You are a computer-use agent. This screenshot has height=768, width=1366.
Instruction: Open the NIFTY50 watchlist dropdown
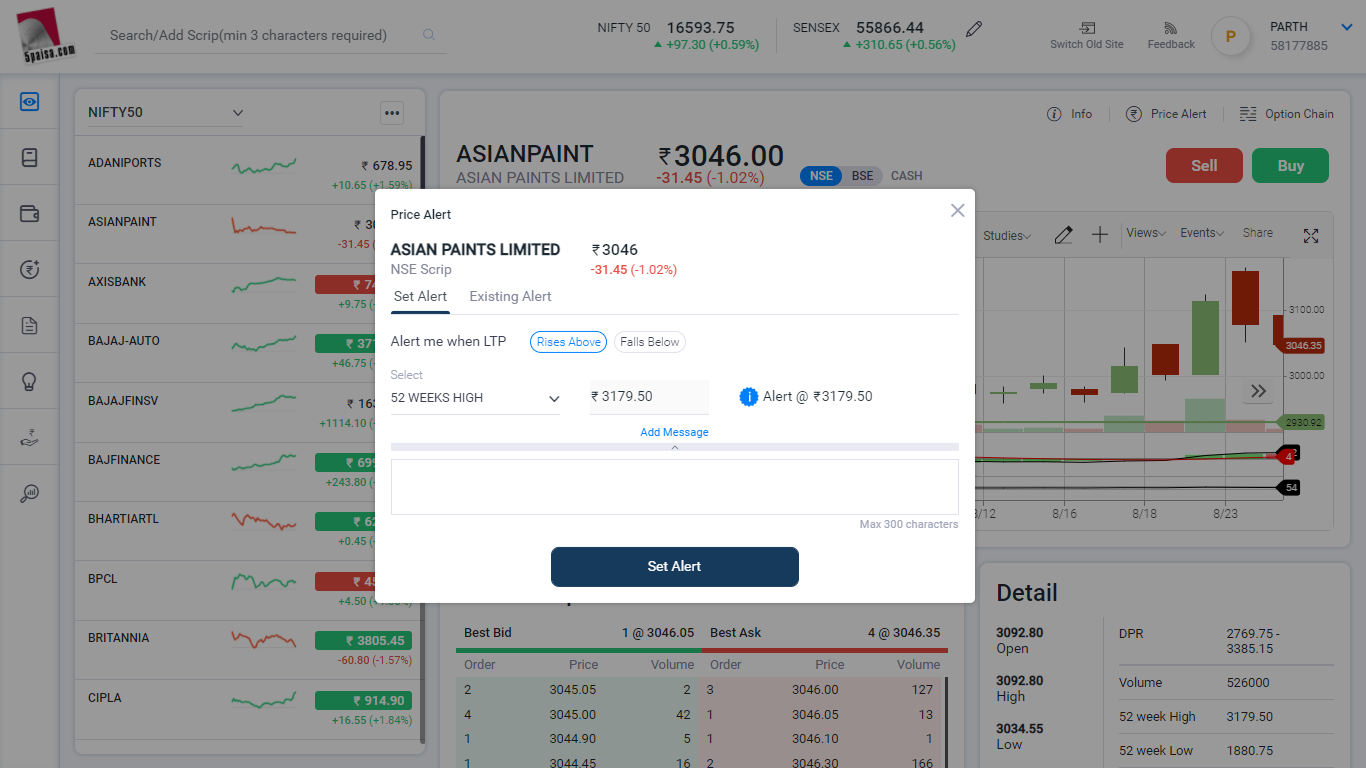(x=166, y=112)
